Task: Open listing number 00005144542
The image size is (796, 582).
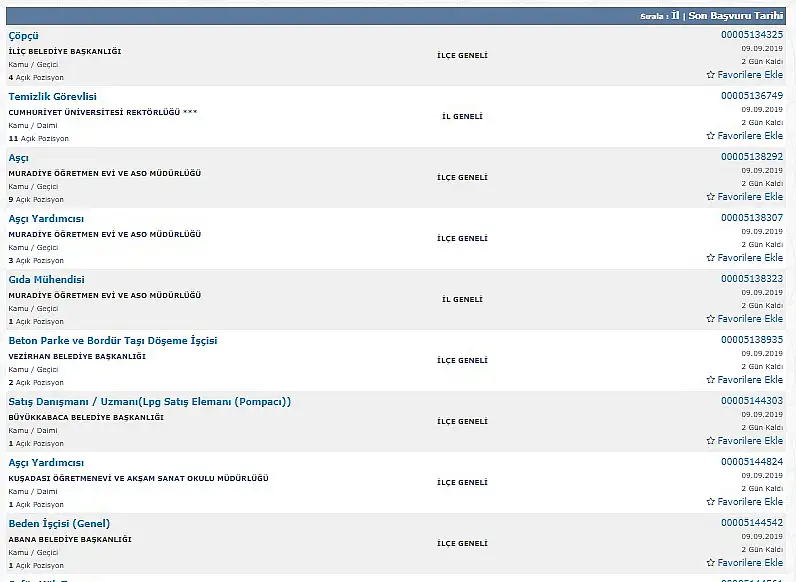Action: click(x=752, y=522)
